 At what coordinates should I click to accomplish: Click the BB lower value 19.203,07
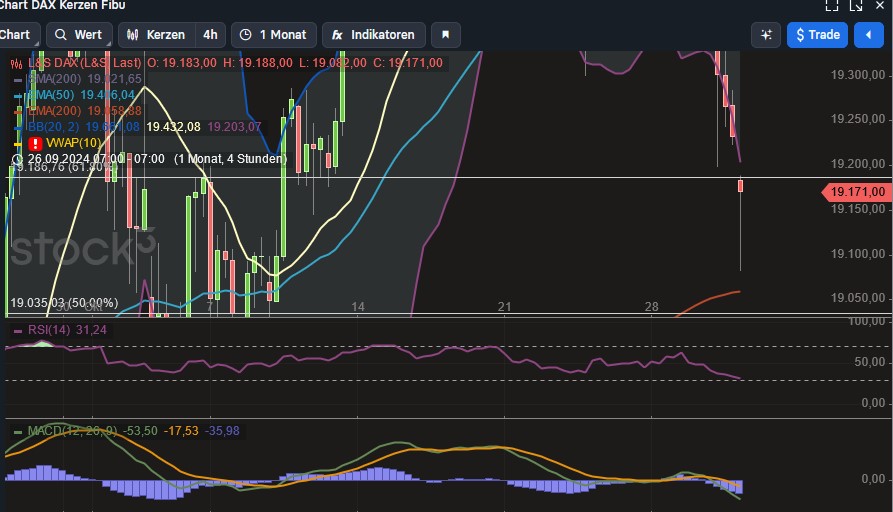[x=234, y=126]
